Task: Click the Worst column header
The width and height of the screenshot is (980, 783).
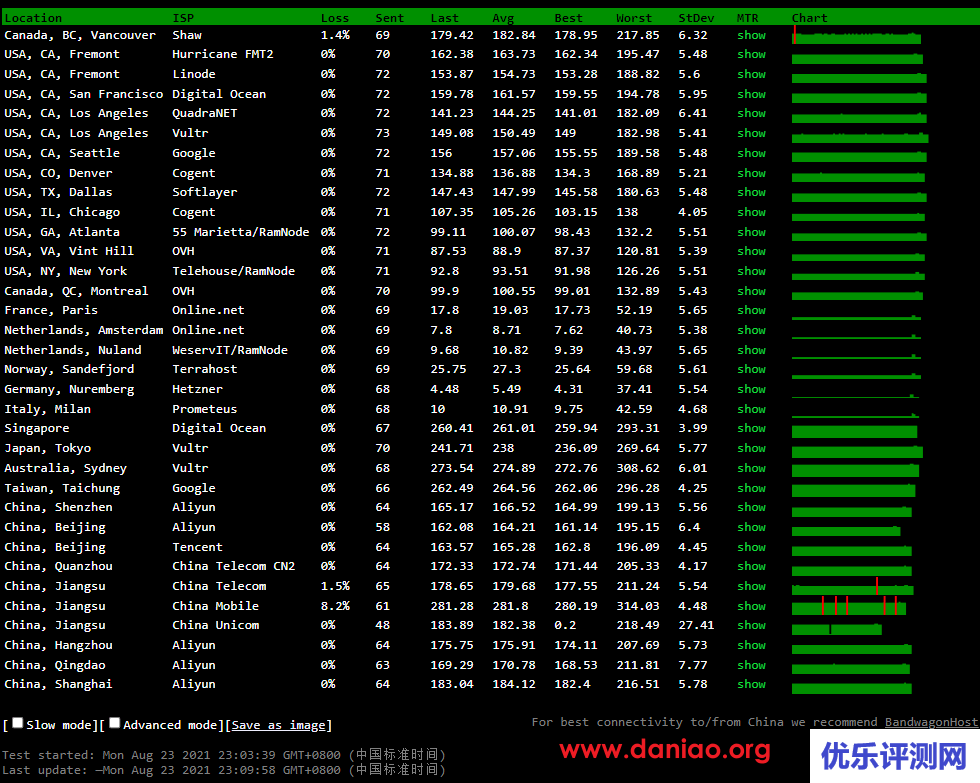Action: click(x=634, y=17)
